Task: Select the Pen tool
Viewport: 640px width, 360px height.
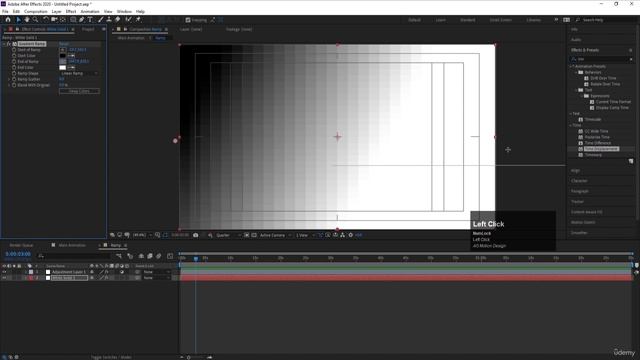Action: tap(82, 20)
